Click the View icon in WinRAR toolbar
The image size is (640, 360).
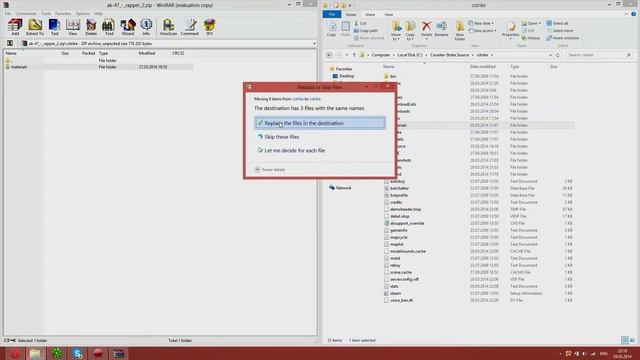click(x=73, y=27)
